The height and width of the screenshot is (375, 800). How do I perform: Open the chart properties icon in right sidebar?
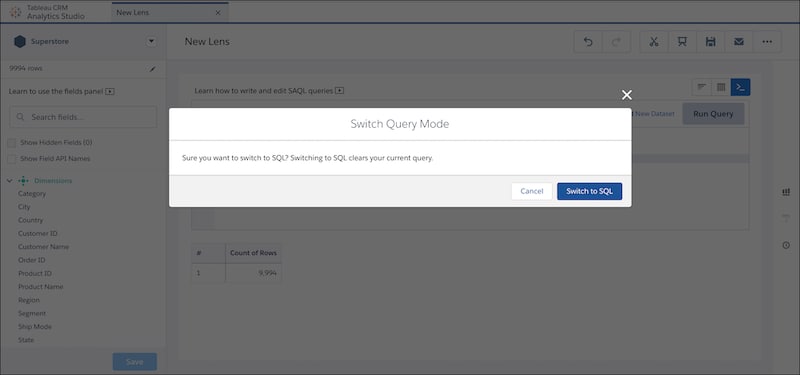(x=786, y=192)
